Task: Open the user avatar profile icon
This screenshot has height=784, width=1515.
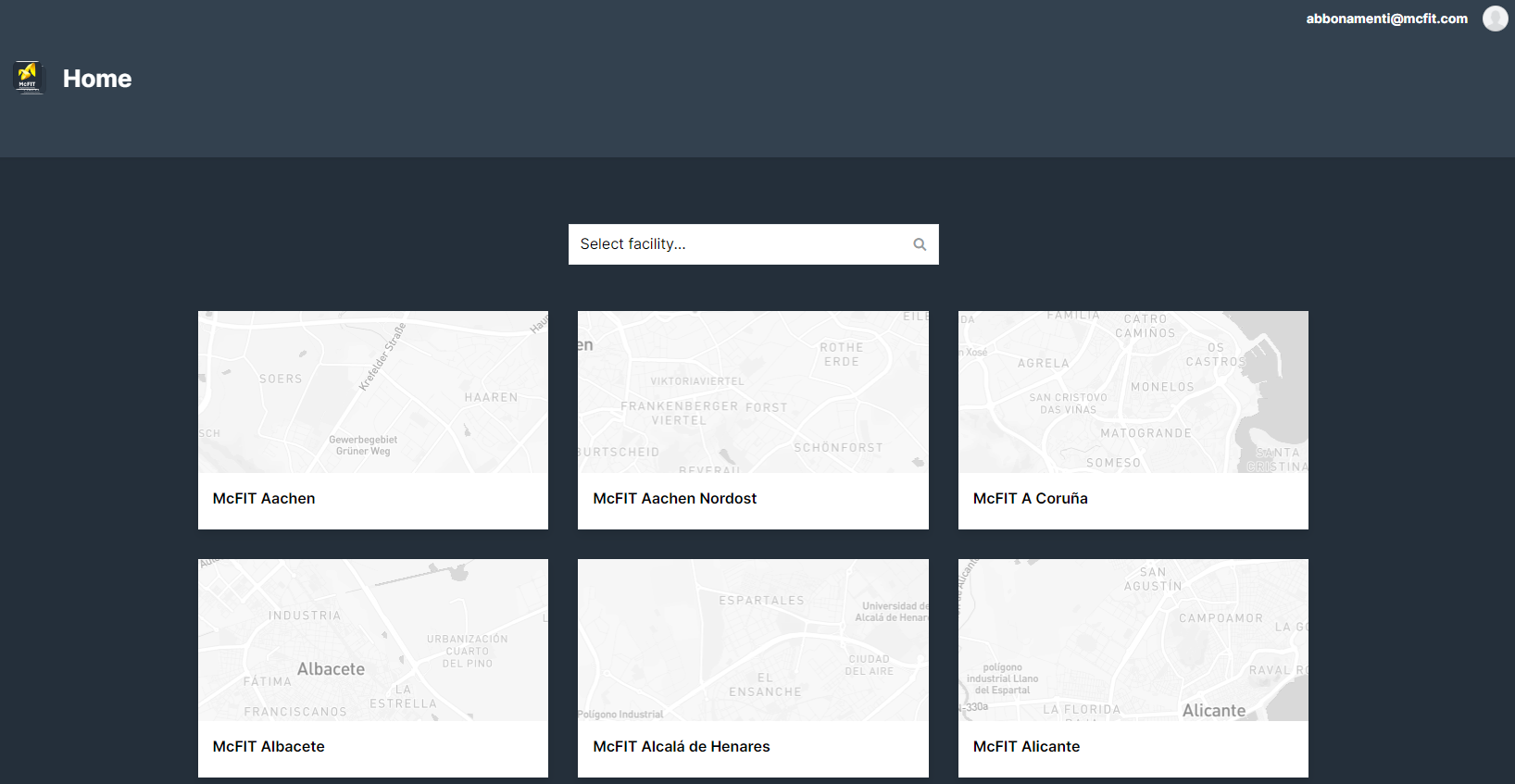Action: pos(1495,19)
